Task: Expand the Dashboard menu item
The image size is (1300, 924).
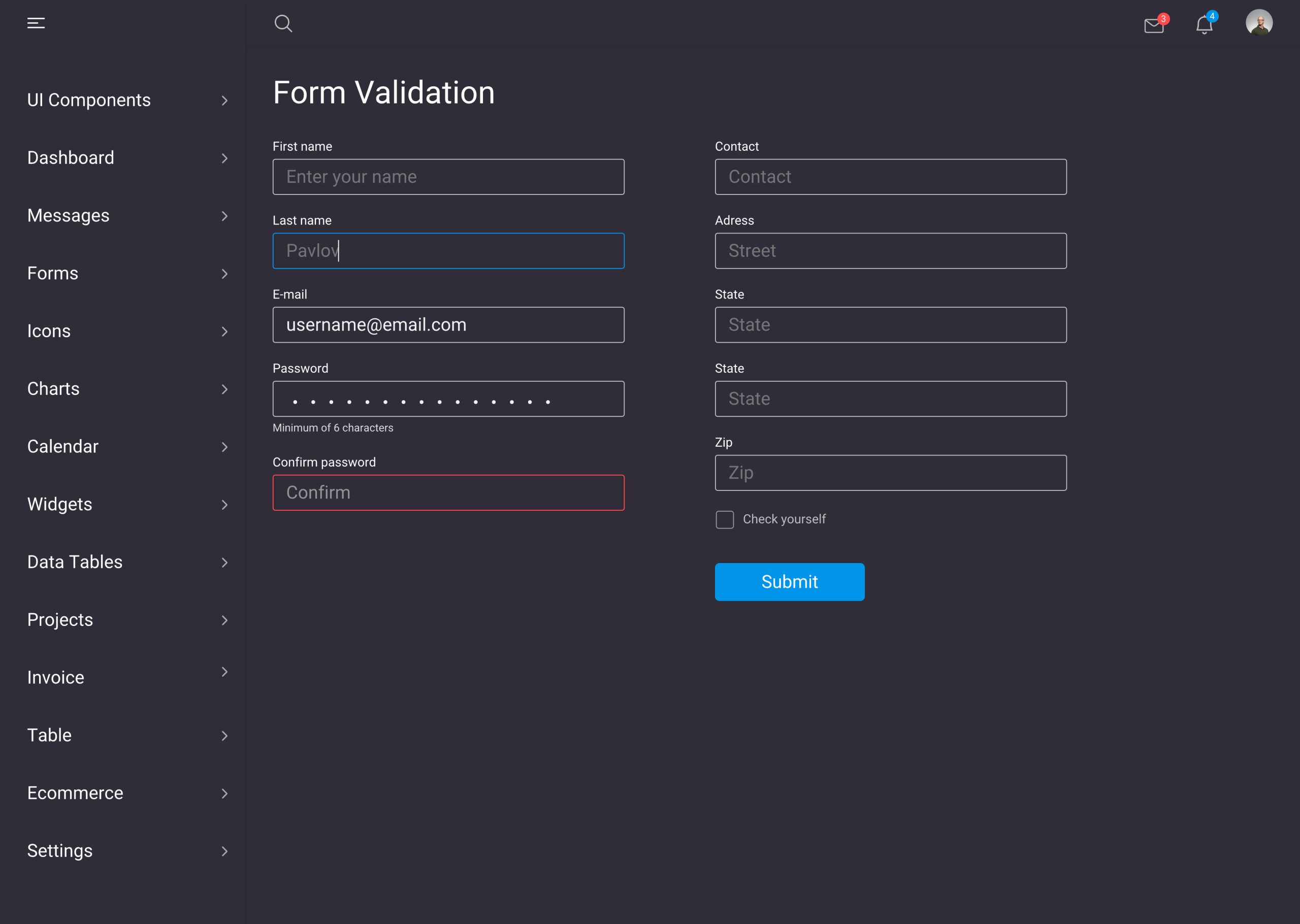Action: [x=225, y=157]
